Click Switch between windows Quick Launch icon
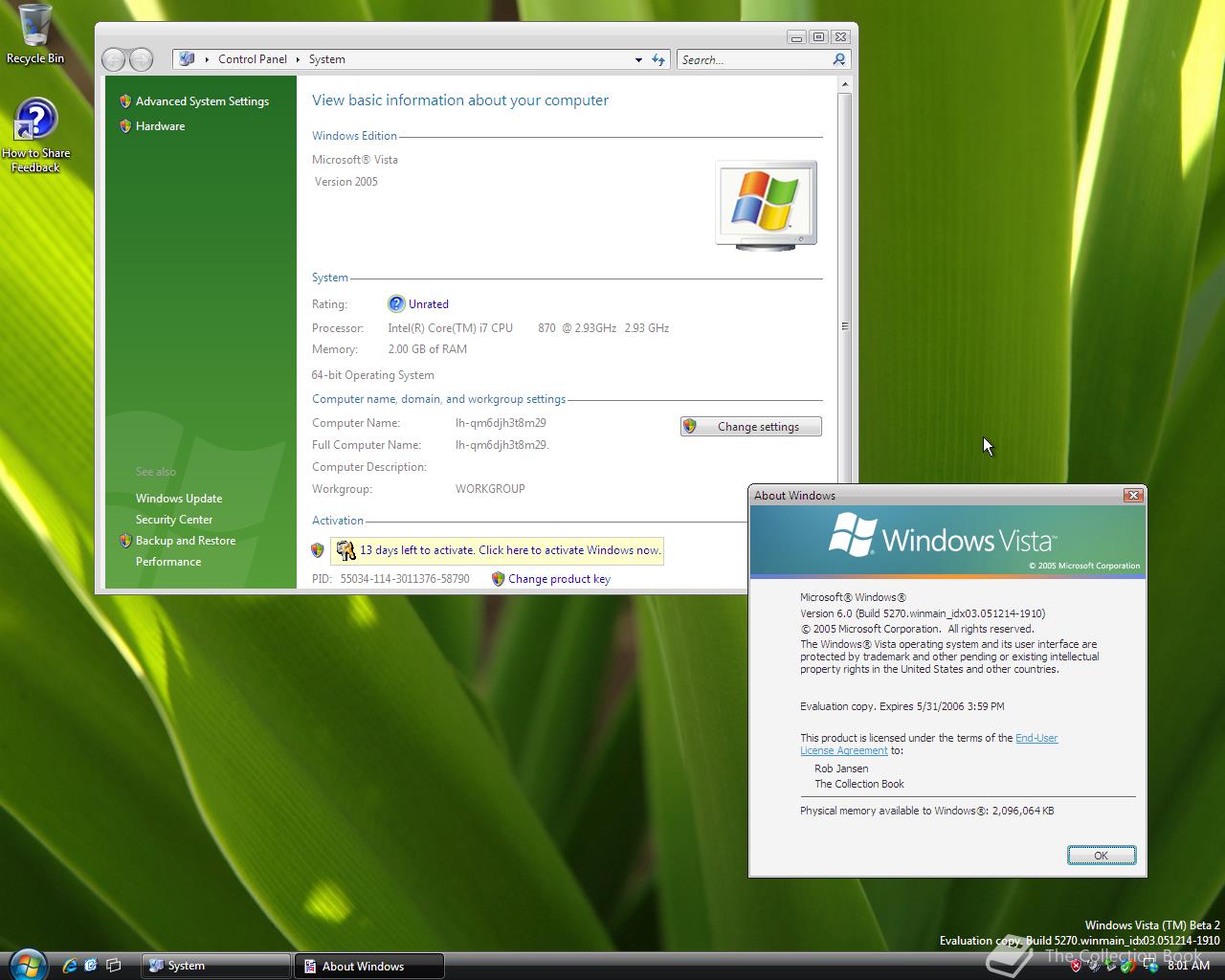Image resolution: width=1225 pixels, height=980 pixels. 113,966
